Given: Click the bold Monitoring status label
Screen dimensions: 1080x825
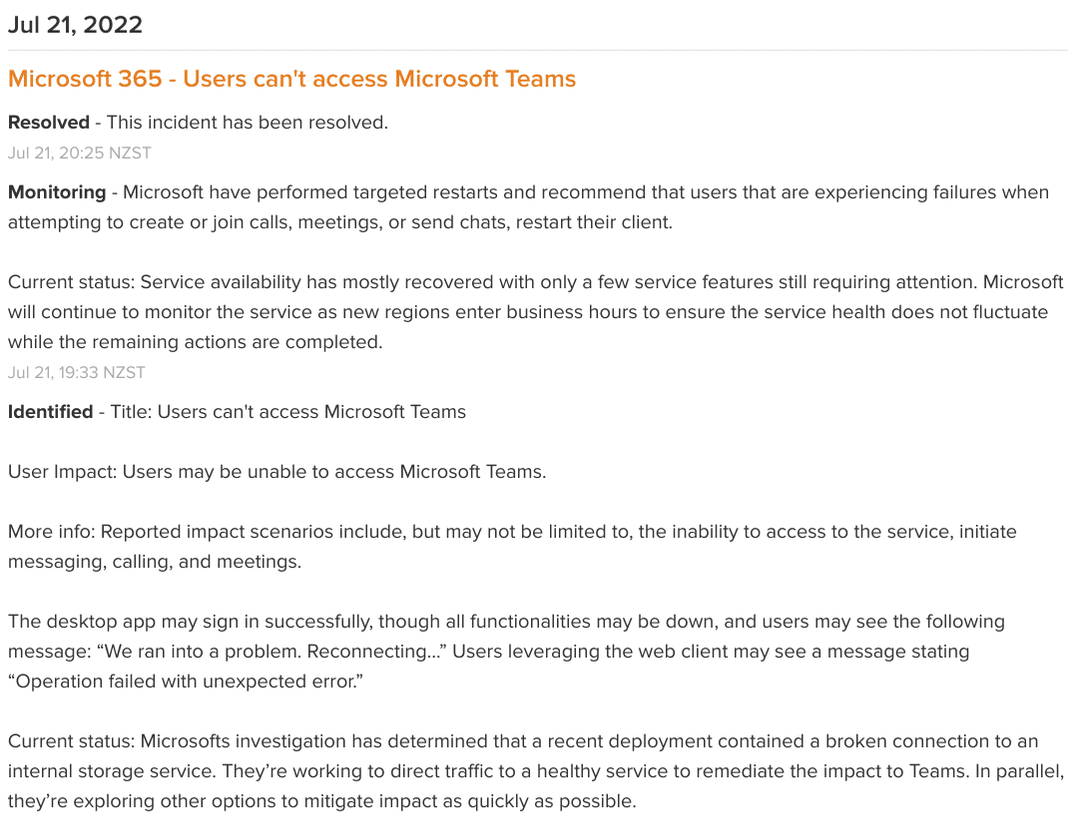Looking at the screenshot, I should coord(57,192).
